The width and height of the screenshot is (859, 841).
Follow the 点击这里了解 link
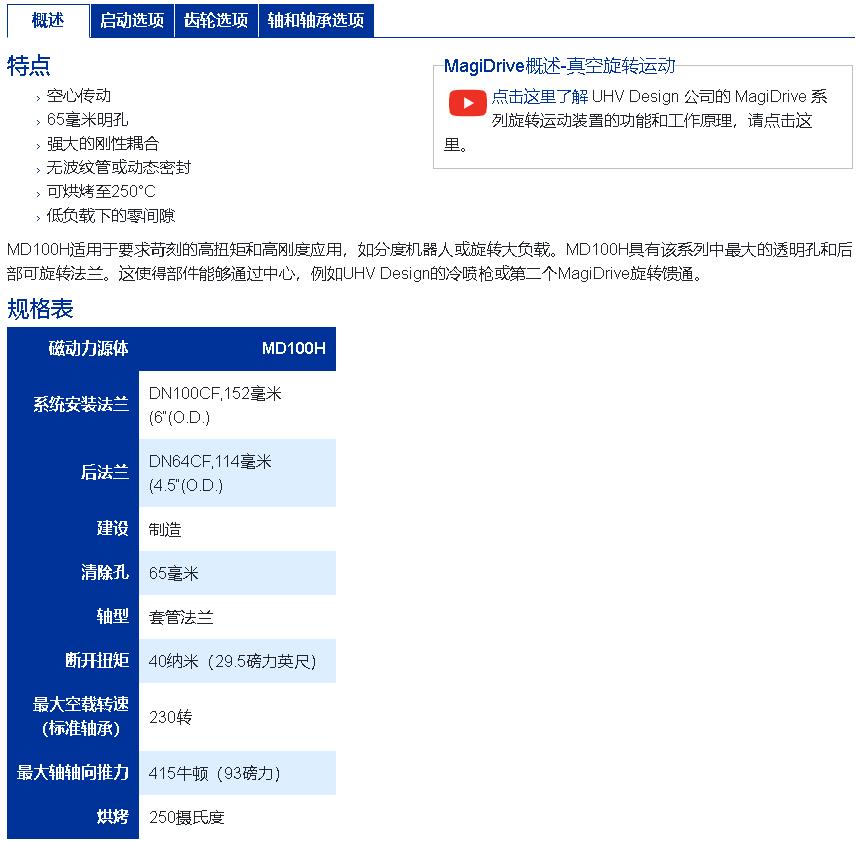(540, 96)
